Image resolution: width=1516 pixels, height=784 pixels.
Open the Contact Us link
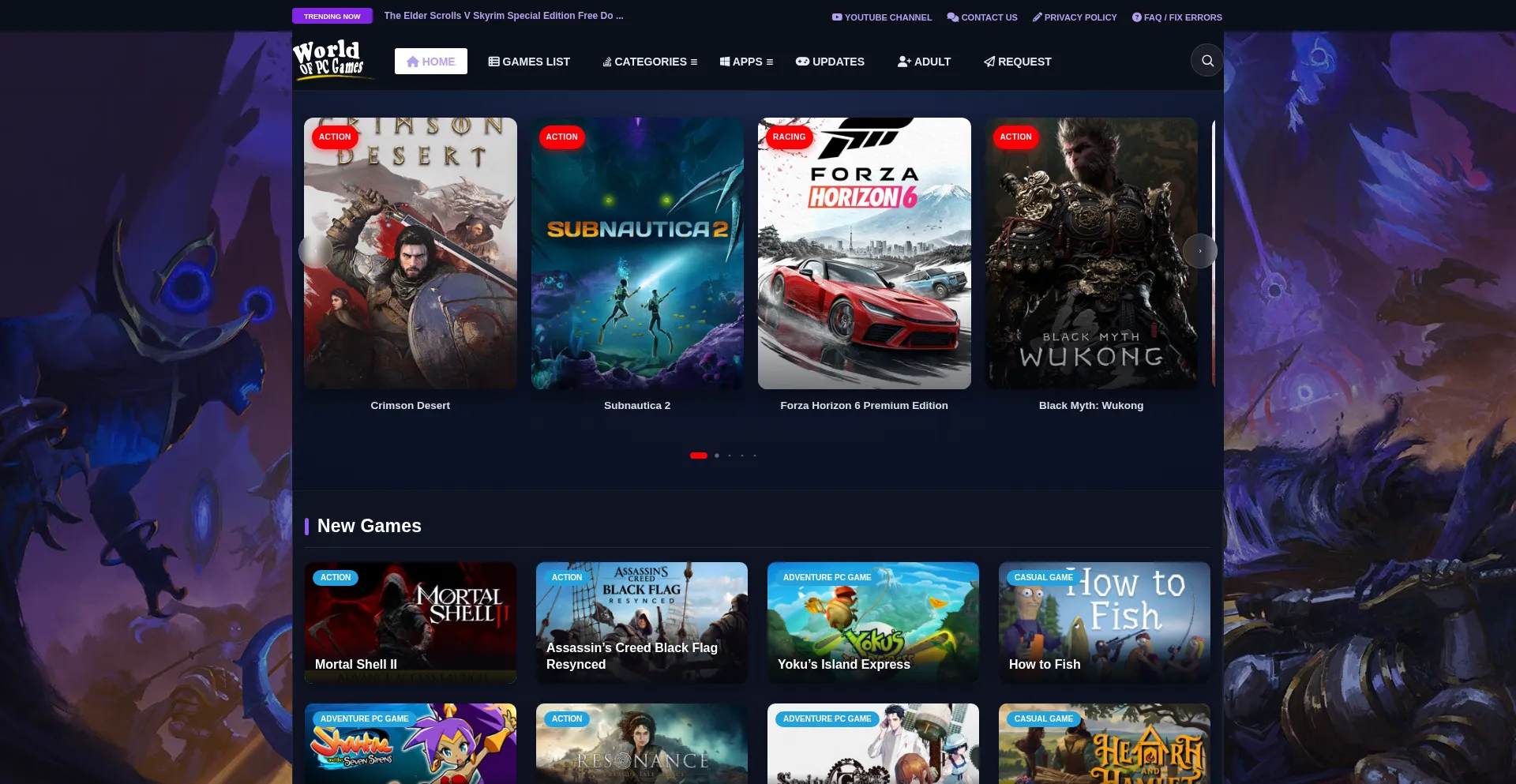(x=982, y=17)
